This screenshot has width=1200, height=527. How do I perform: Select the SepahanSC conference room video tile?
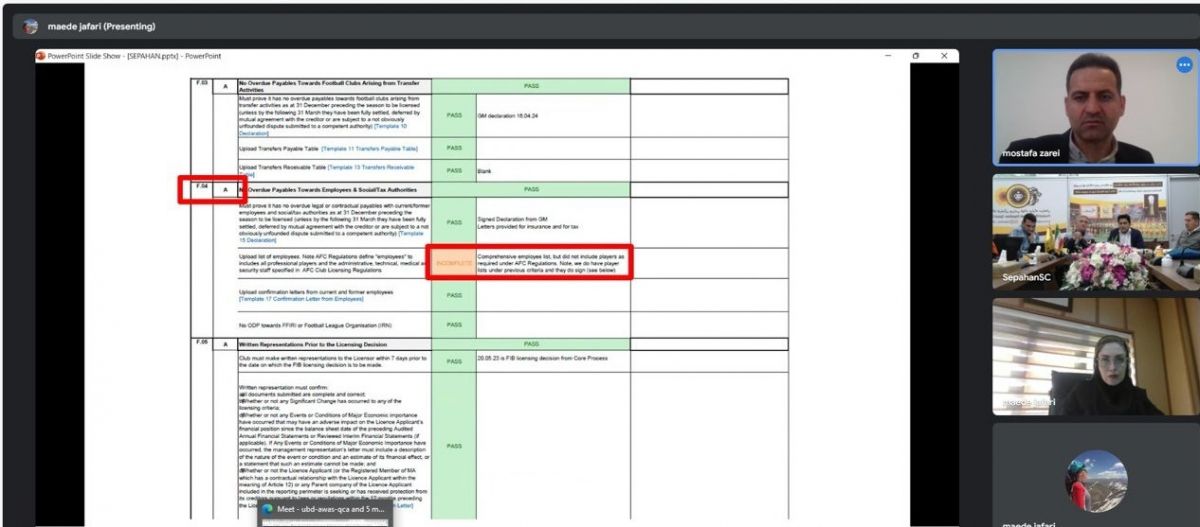(x=1094, y=232)
